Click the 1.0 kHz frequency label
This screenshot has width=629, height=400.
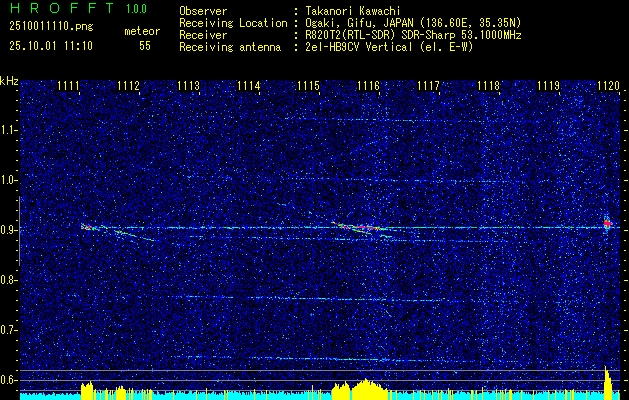pyautogui.click(x=9, y=180)
